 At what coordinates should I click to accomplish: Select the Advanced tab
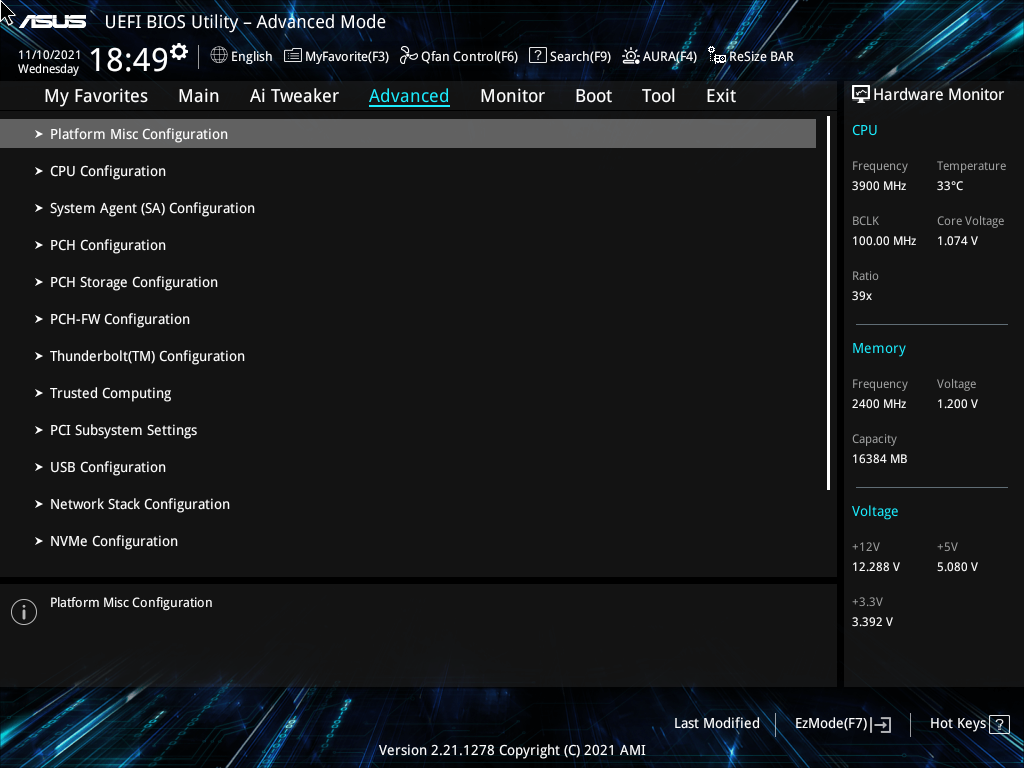click(409, 96)
